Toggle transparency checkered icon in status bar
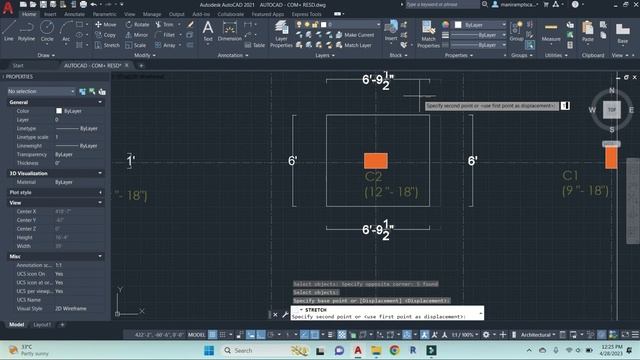The height and width of the screenshot is (360, 640). pos(342,335)
